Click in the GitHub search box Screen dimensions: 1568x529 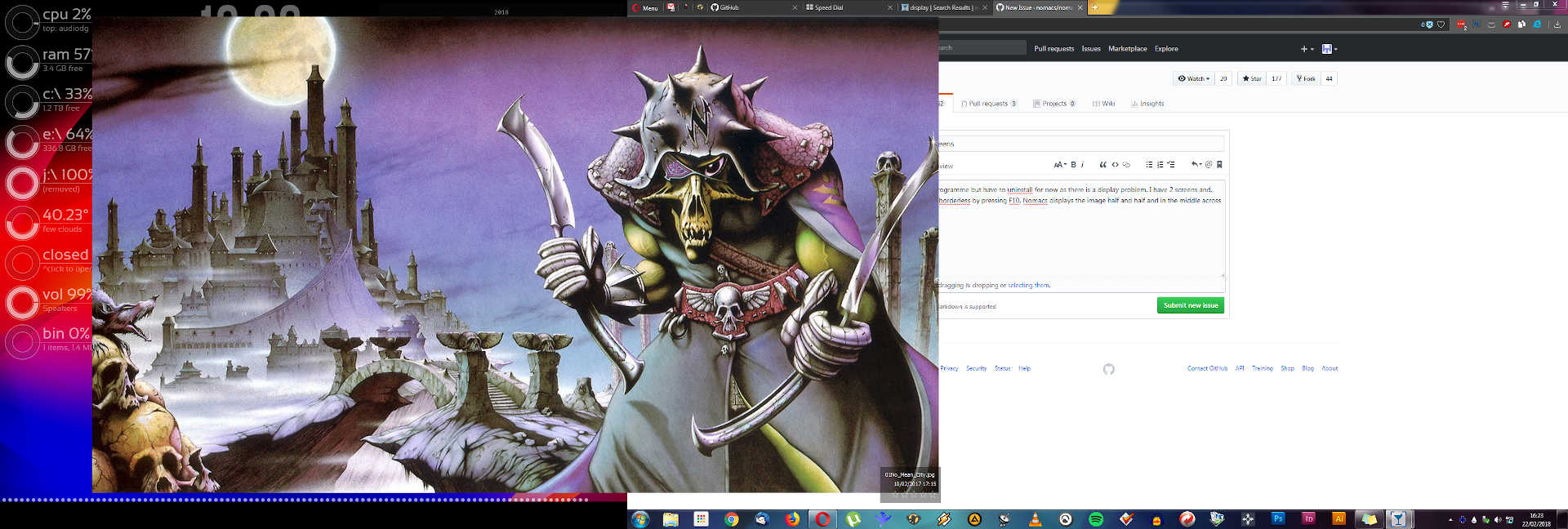982,47
